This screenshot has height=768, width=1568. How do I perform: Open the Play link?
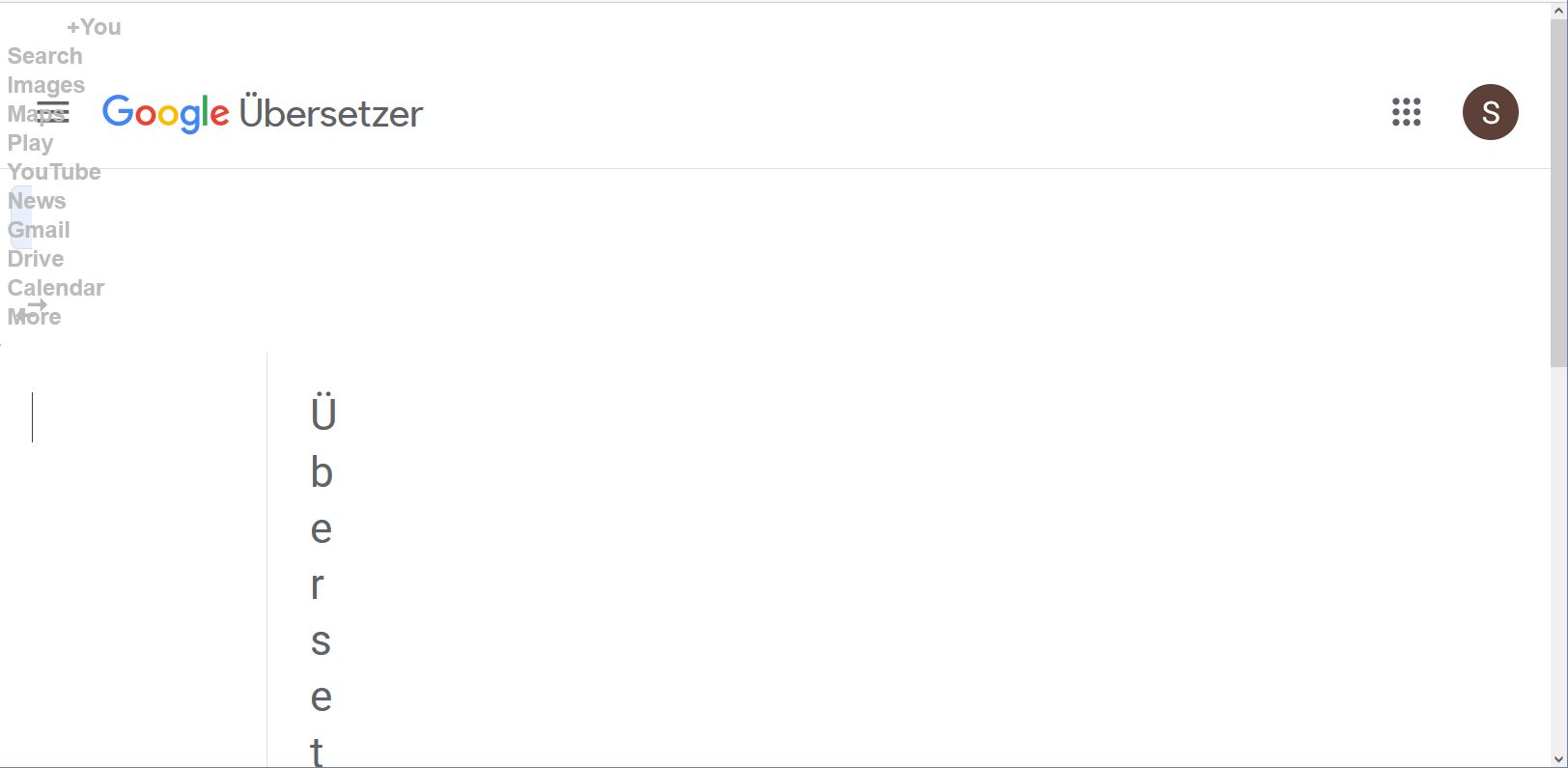(x=30, y=143)
